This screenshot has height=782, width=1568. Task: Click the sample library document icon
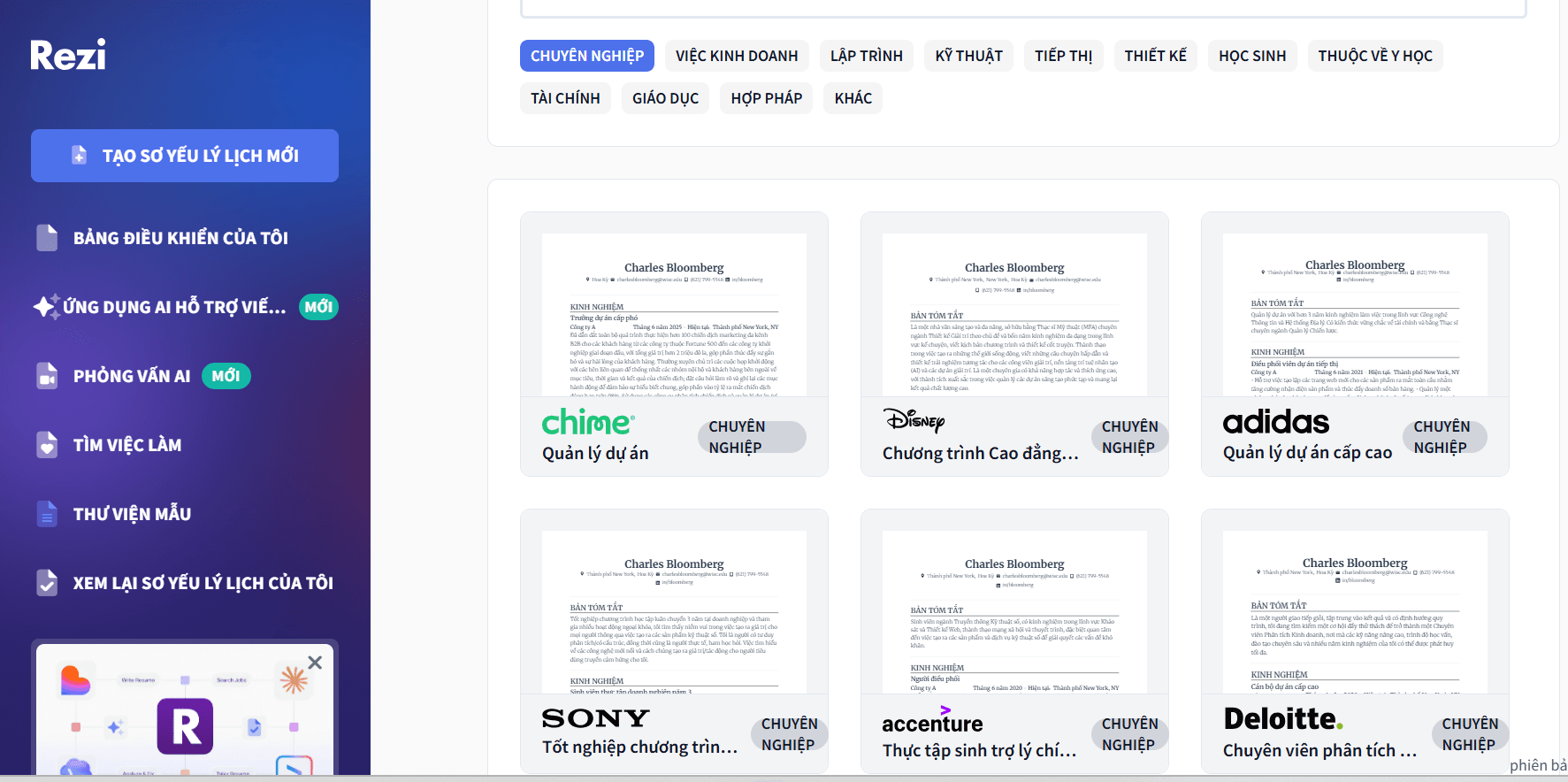tap(47, 513)
